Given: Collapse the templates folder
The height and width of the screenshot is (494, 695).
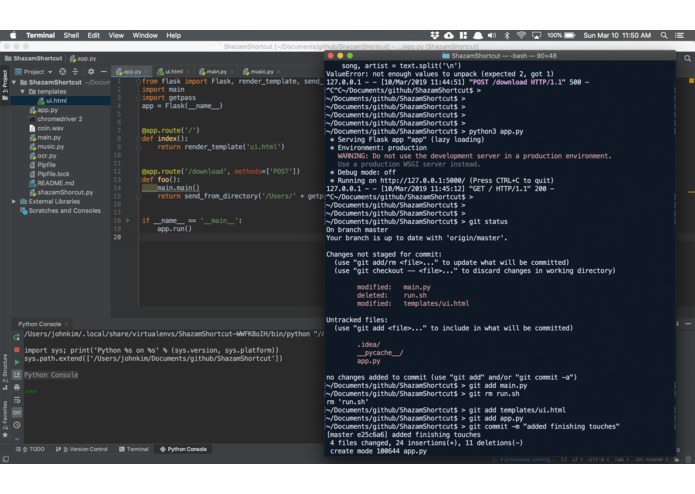Looking at the screenshot, I should click(23, 92).
